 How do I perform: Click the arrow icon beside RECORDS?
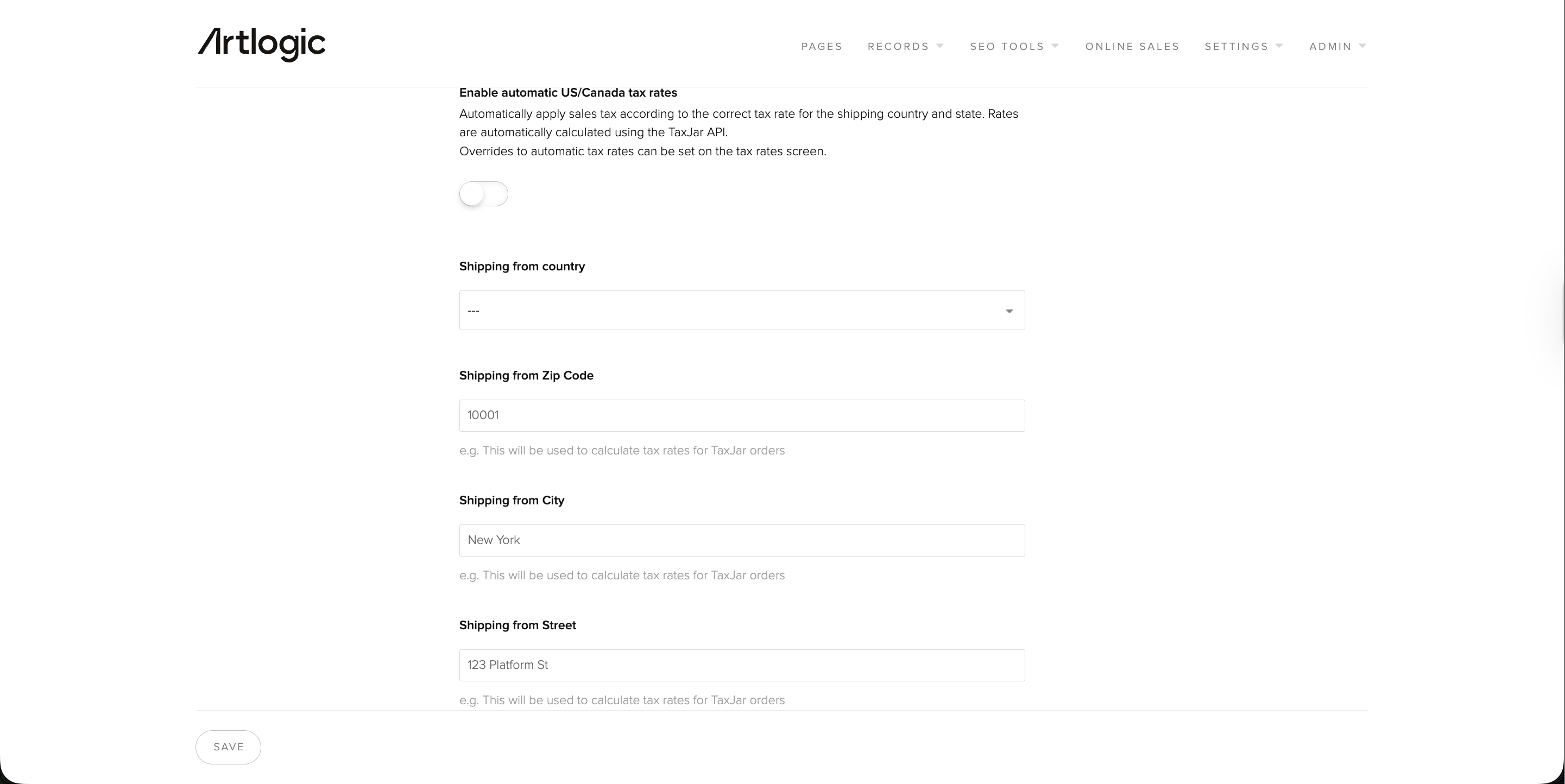[940, 46]
